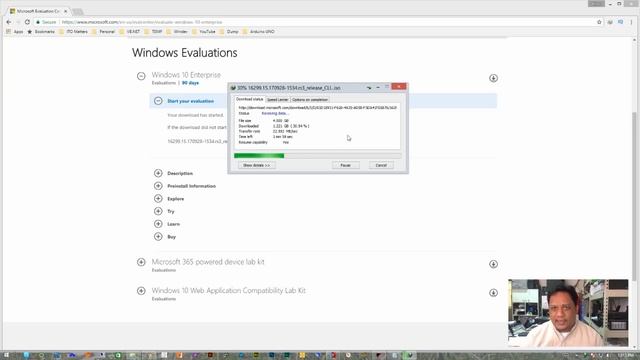Open a new browser tab
This screenshot has width=640, height=360.
tap(77, 11)
